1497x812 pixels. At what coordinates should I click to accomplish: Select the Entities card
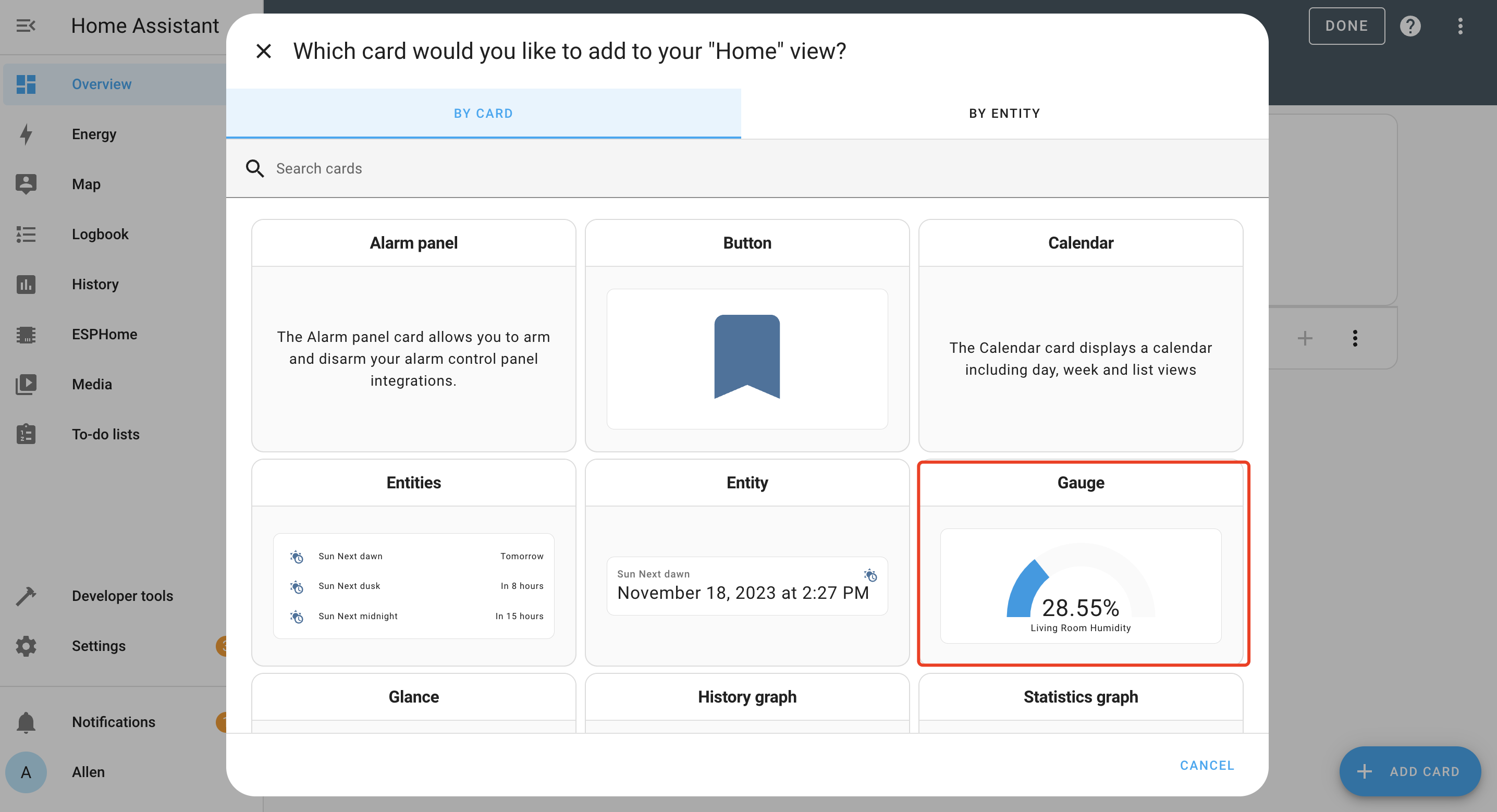coord(413,562)
